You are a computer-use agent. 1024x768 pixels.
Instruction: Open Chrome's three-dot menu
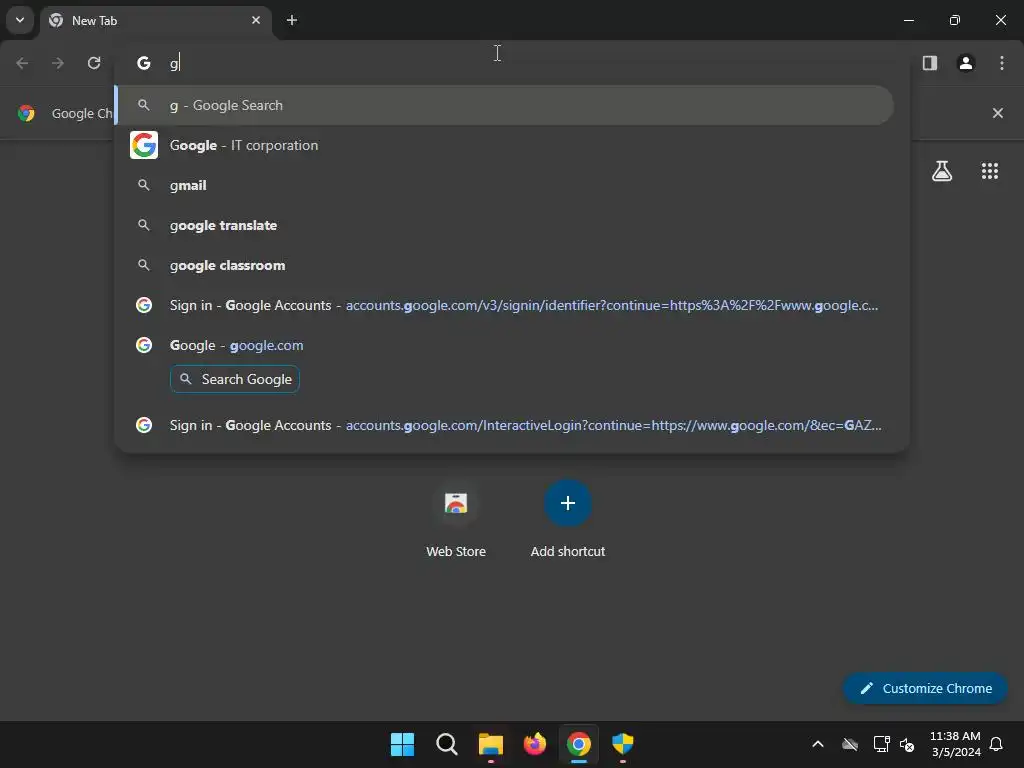click(1001, 63)
